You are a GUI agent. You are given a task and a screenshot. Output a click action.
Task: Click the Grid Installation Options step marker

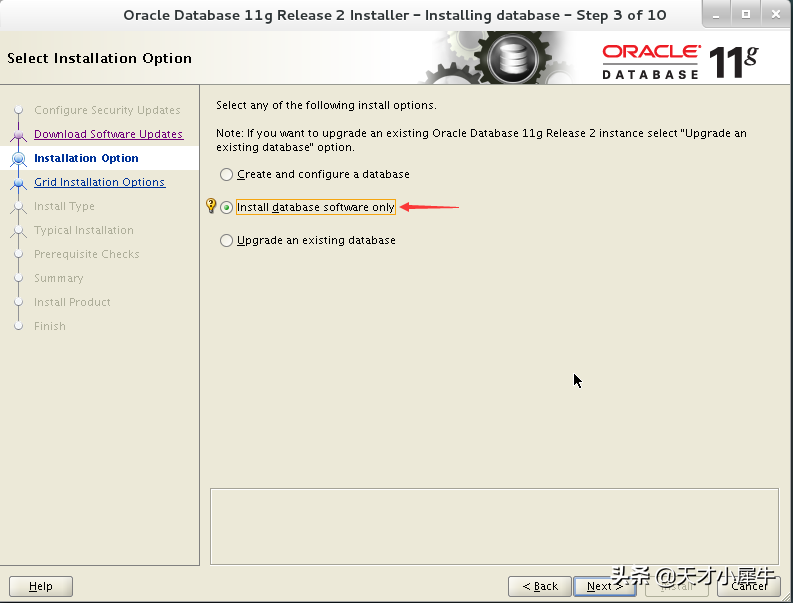coord(19,183)
